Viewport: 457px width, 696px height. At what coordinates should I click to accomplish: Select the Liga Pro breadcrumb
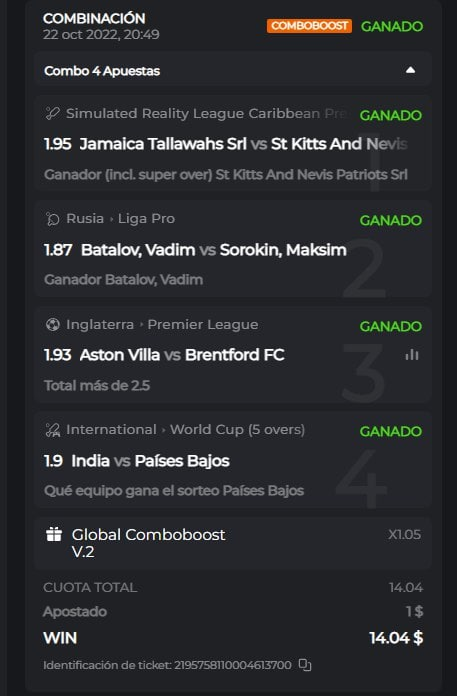point(146,219)
